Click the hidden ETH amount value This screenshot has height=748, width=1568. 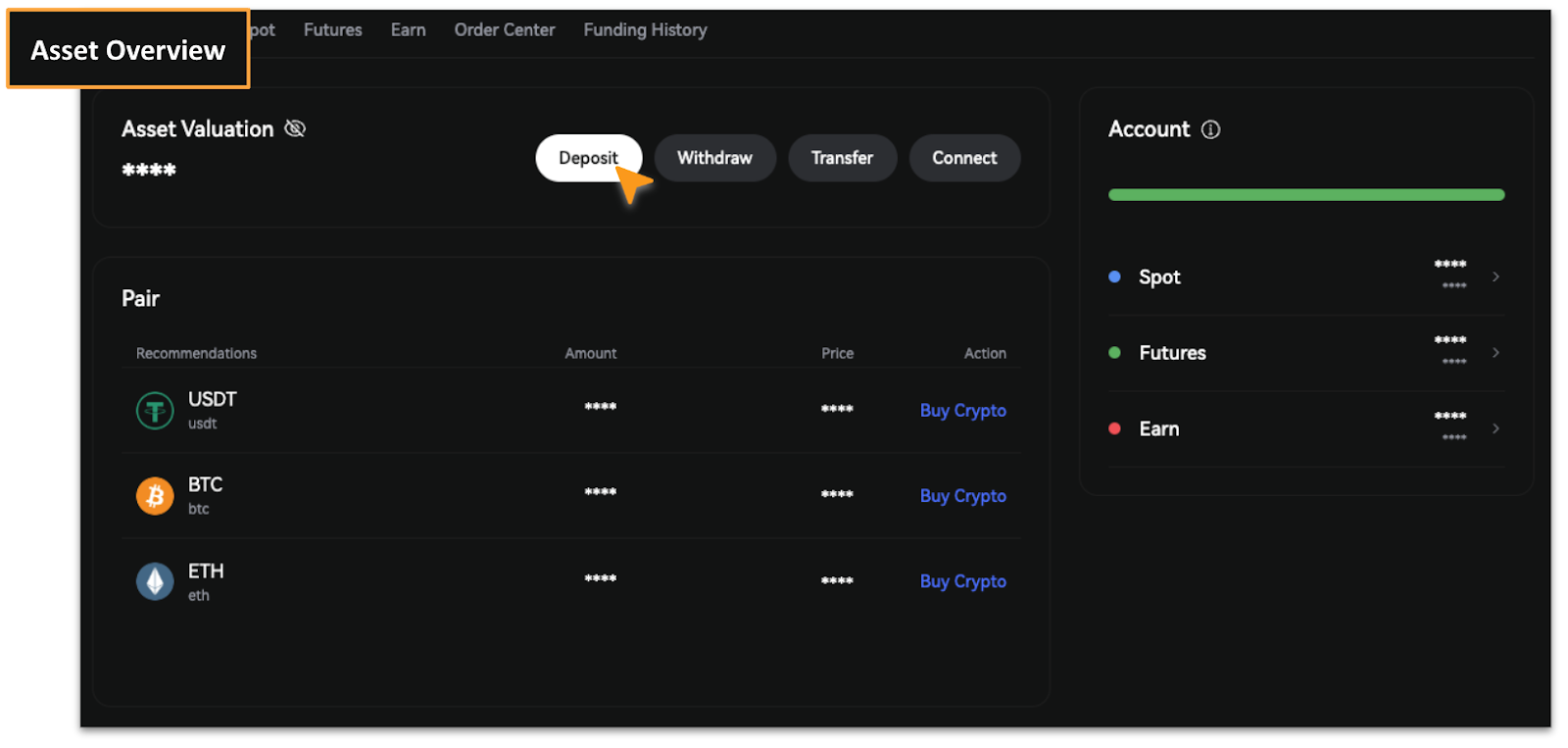point(600,578)
